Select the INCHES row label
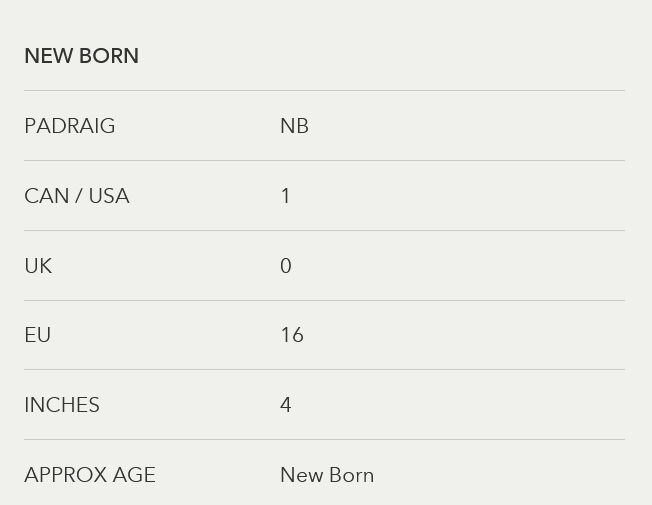 tap(62, 405)
